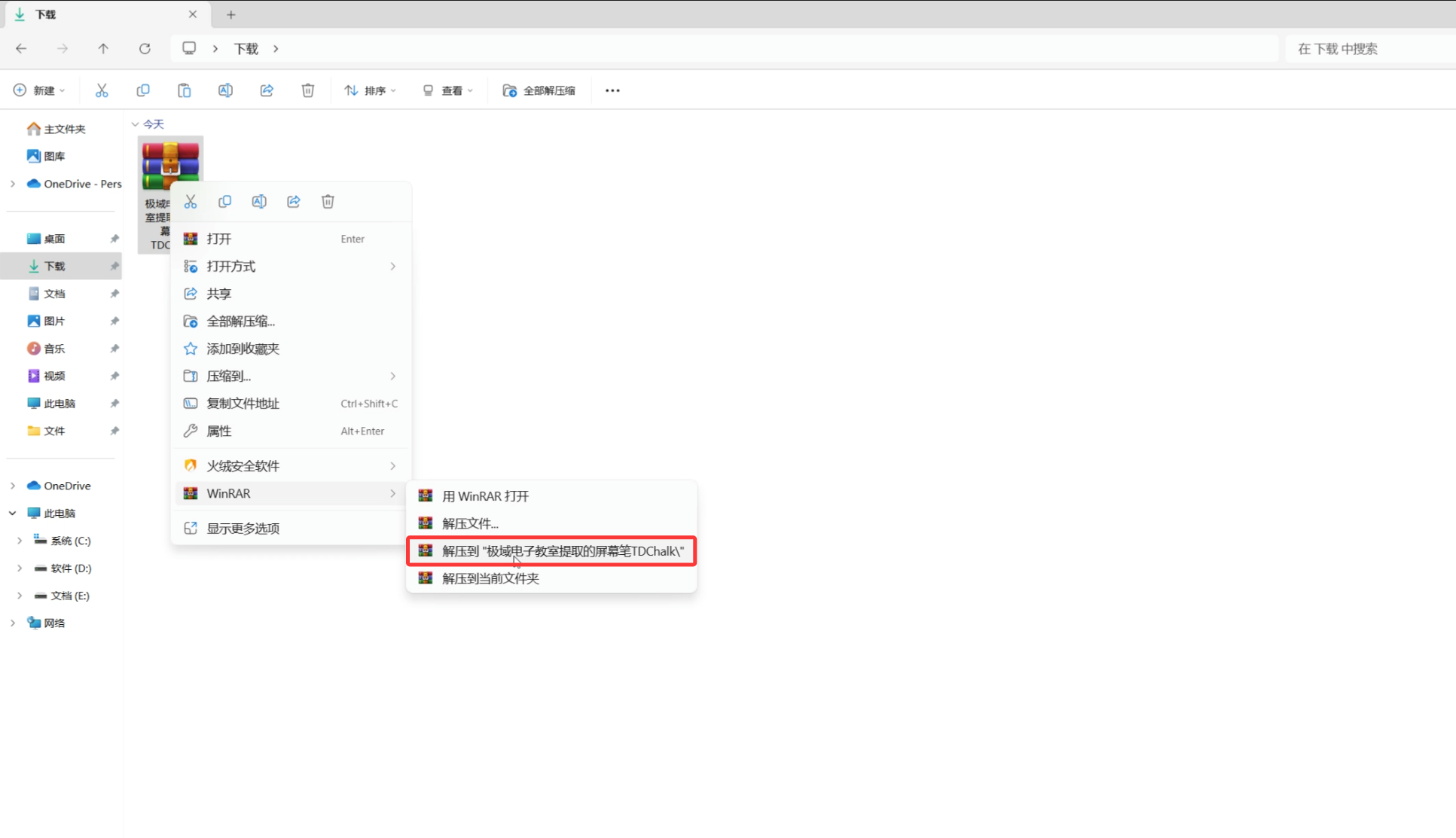
Task: Refresh the current folder view
Action: [145, 49]
